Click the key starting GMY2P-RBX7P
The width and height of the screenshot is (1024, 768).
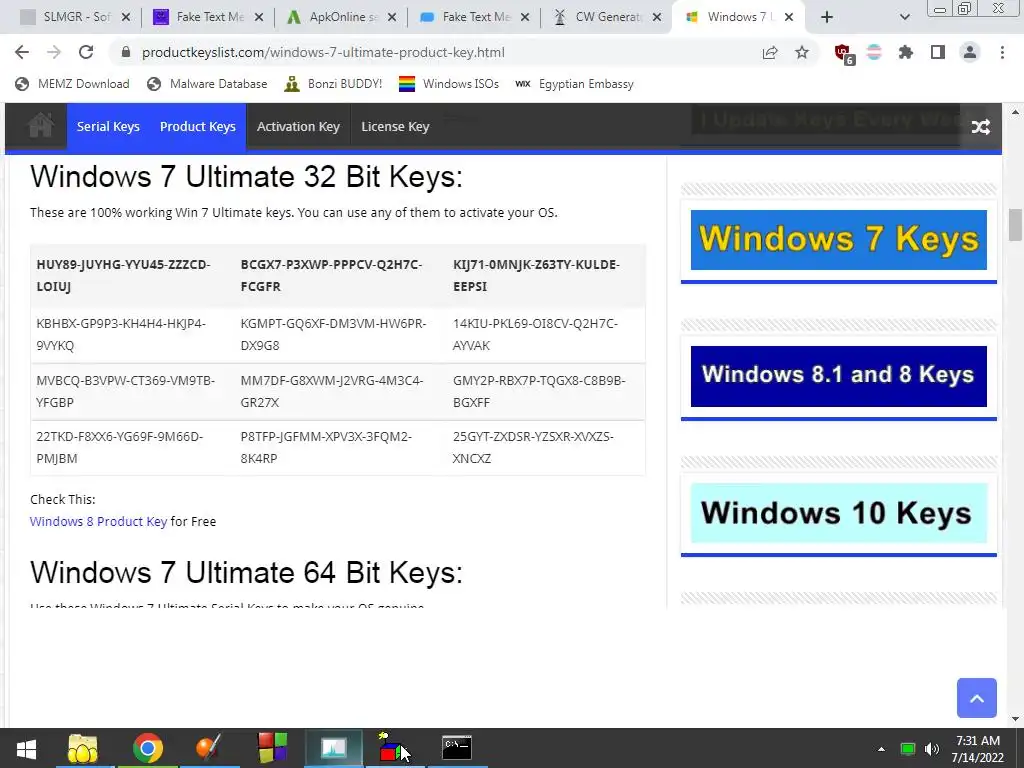tap(539, 391)
